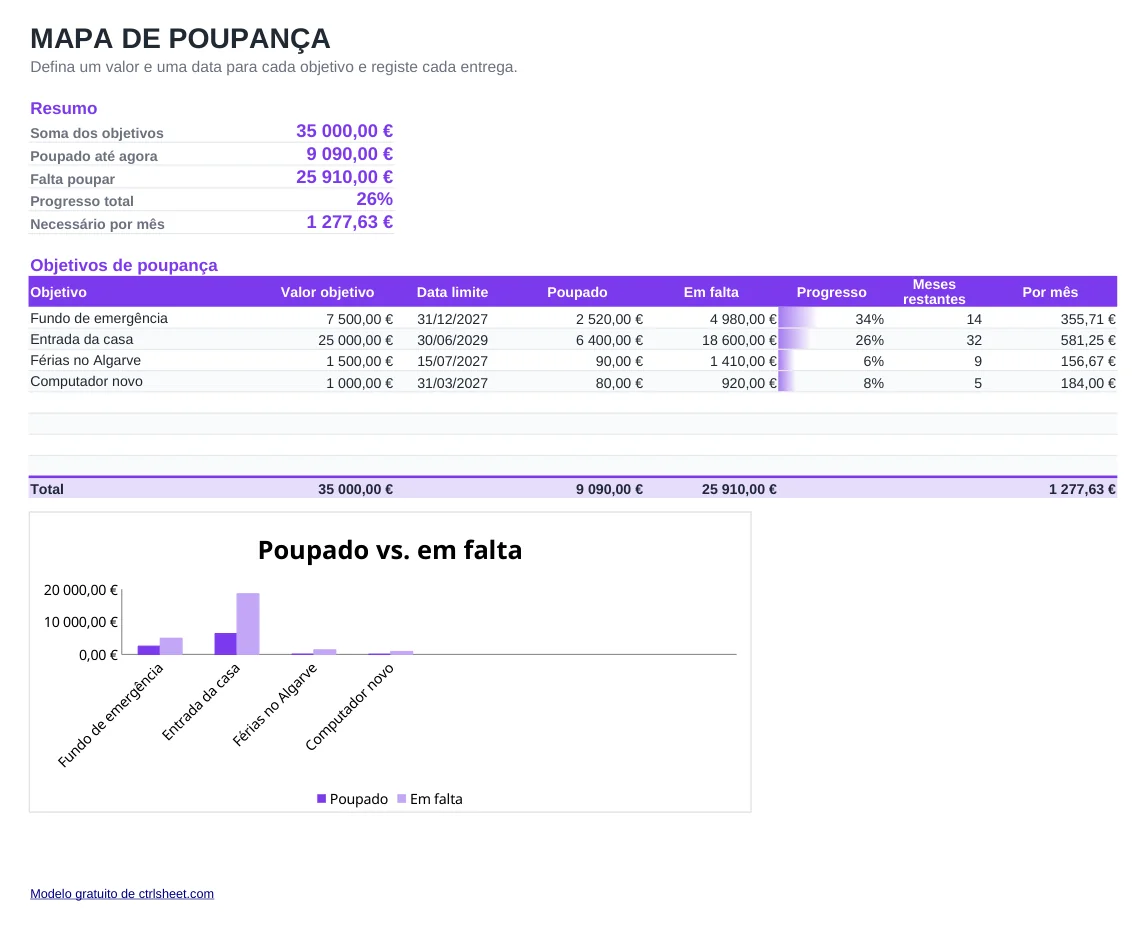Click the 'Necessário por mês' value 1 277,63 €

349,222
